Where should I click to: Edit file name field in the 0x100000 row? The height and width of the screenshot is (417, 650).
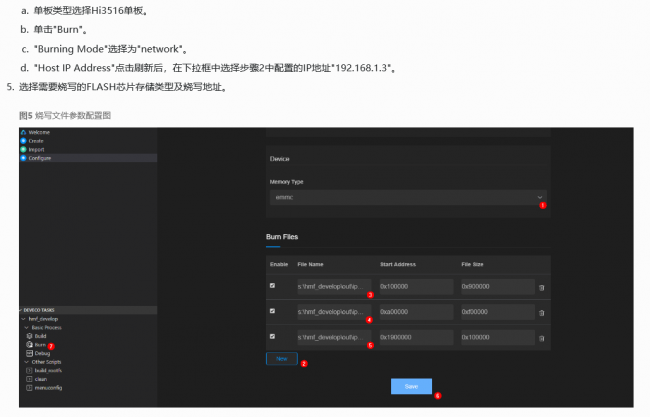tap(334, 286)
